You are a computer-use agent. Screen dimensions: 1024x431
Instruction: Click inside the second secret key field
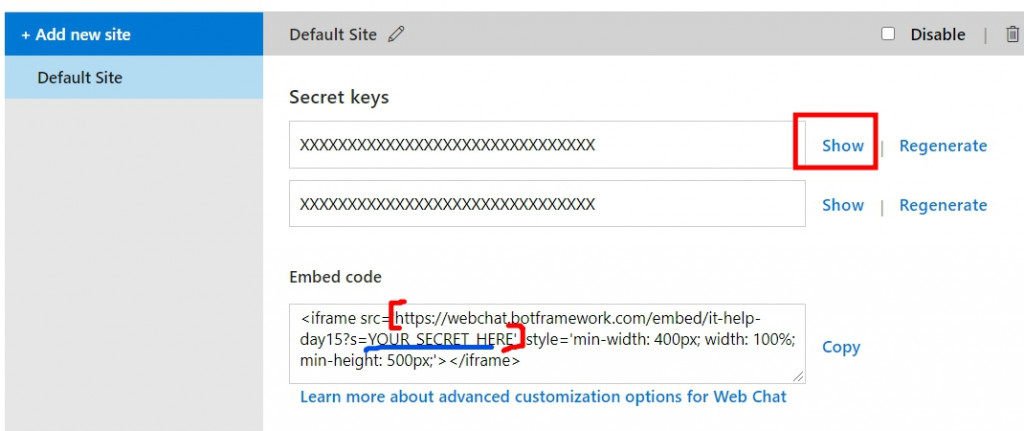547,204
